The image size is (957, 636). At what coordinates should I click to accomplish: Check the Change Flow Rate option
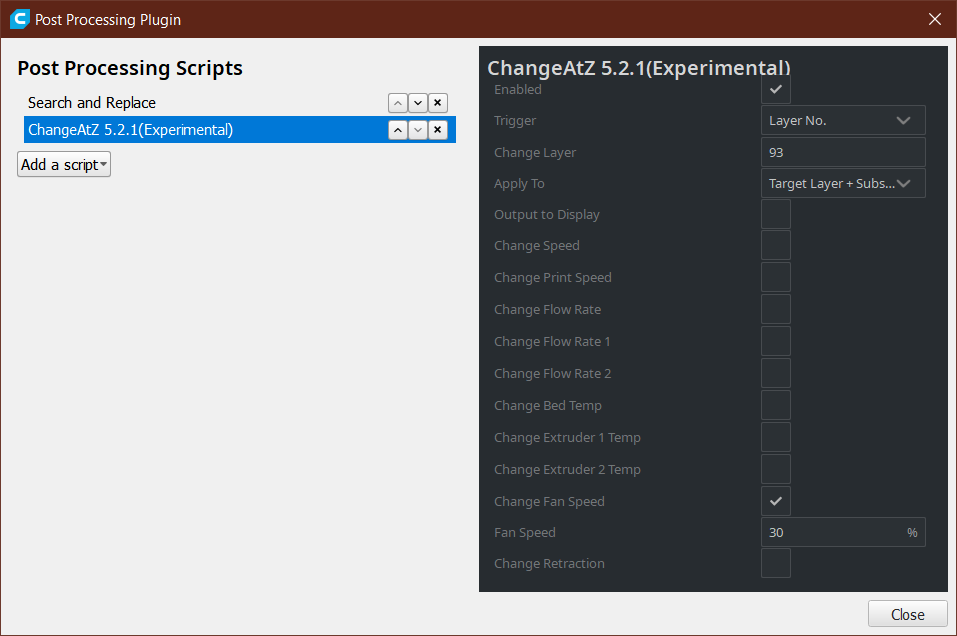[x=776, y=309]
